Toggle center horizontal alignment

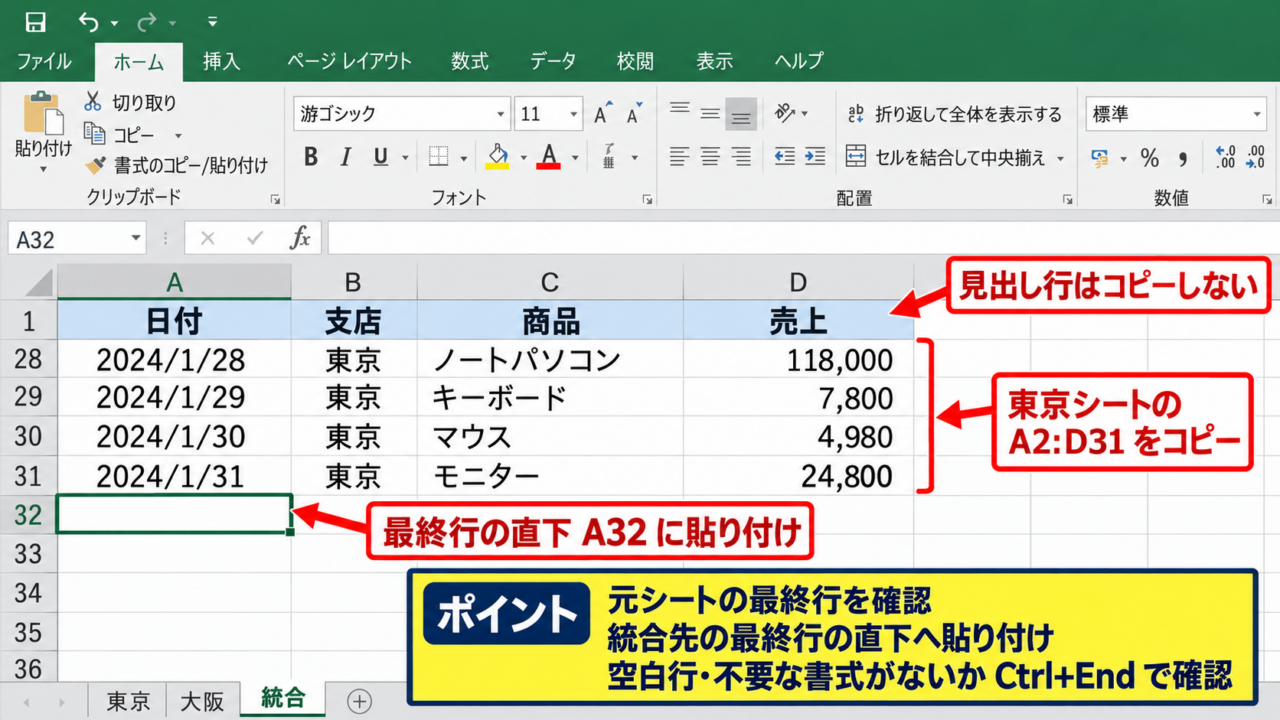point(710,156)
